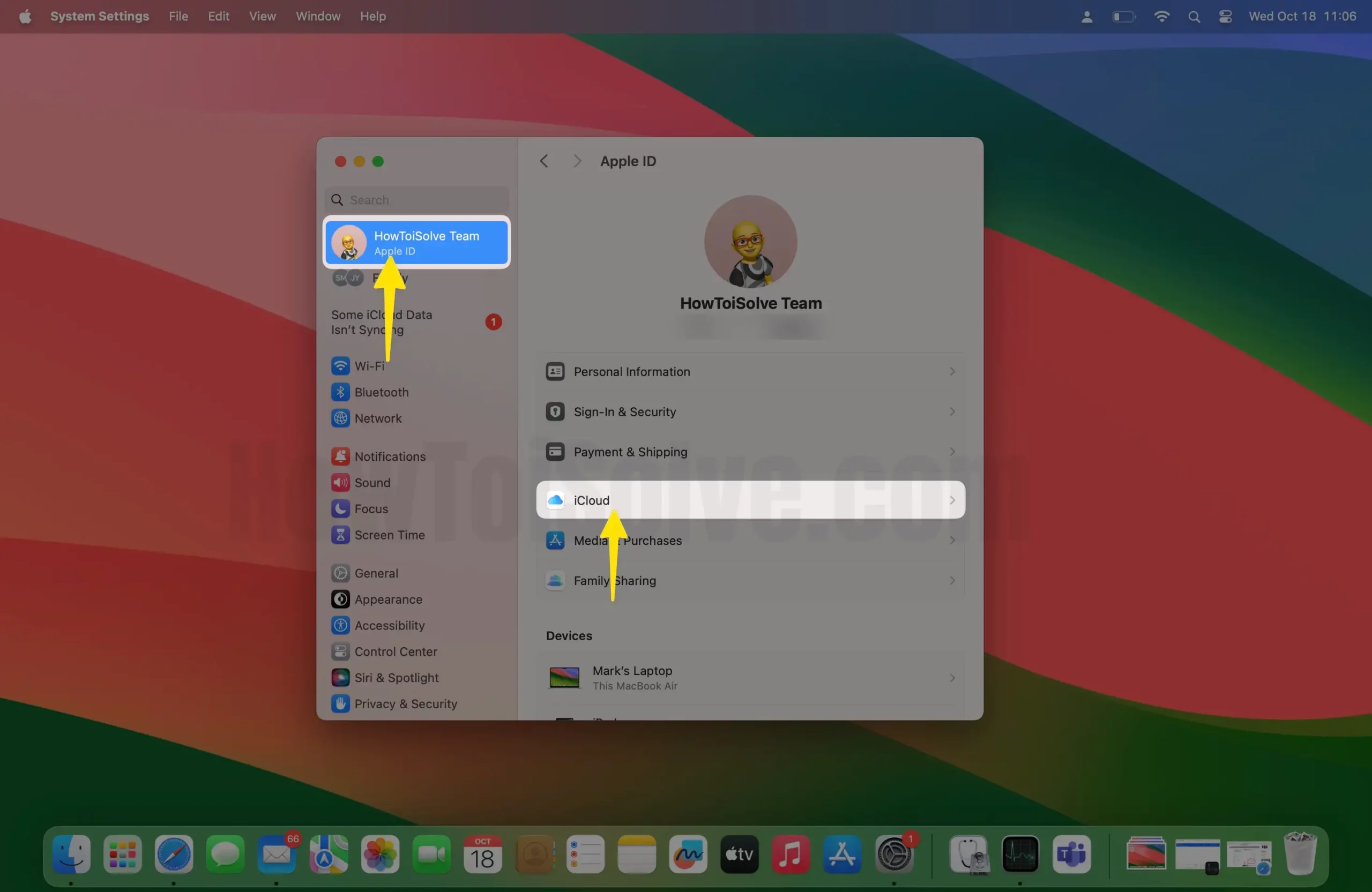The image size is (1372, 892).
Task: Open the App Store in the Dock
Action: [x=842, y=854]
